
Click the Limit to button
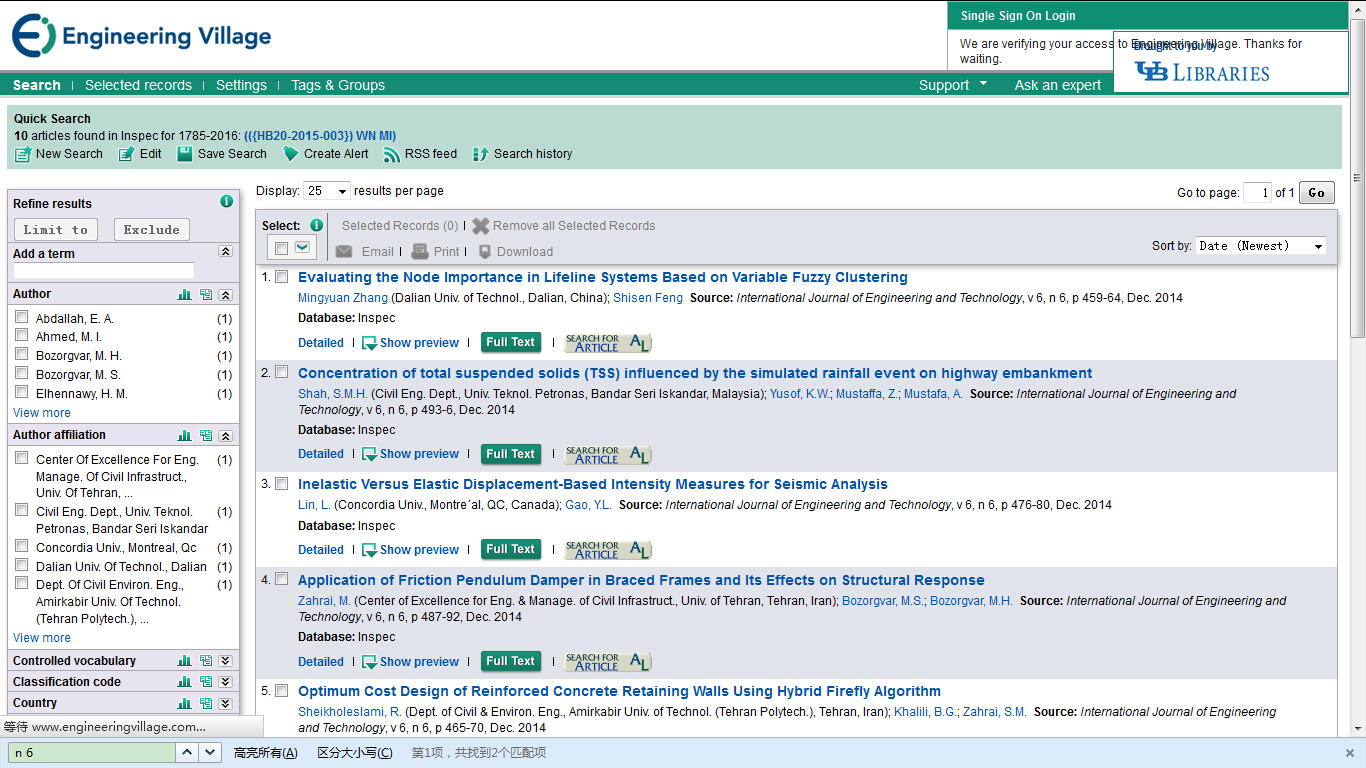tap(56, 229)
